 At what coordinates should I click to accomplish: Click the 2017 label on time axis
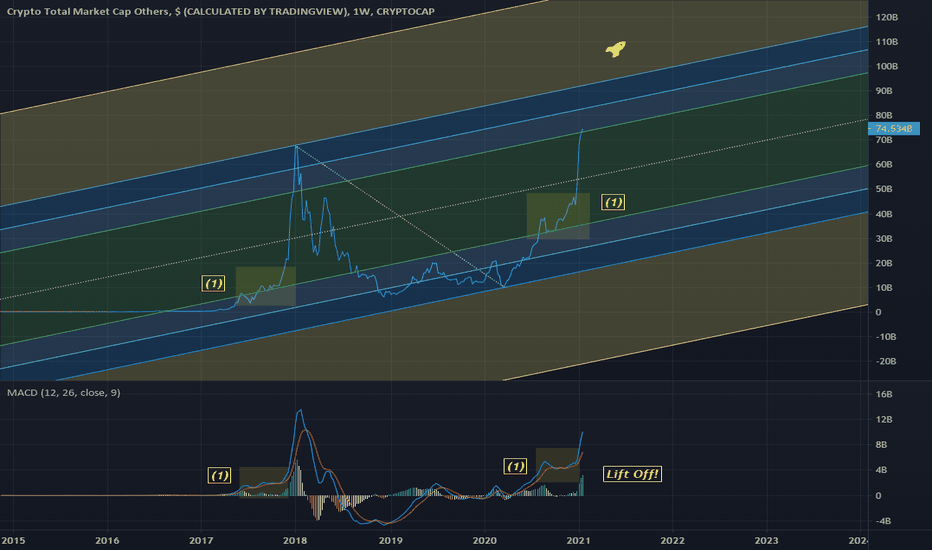coord(201,540)
